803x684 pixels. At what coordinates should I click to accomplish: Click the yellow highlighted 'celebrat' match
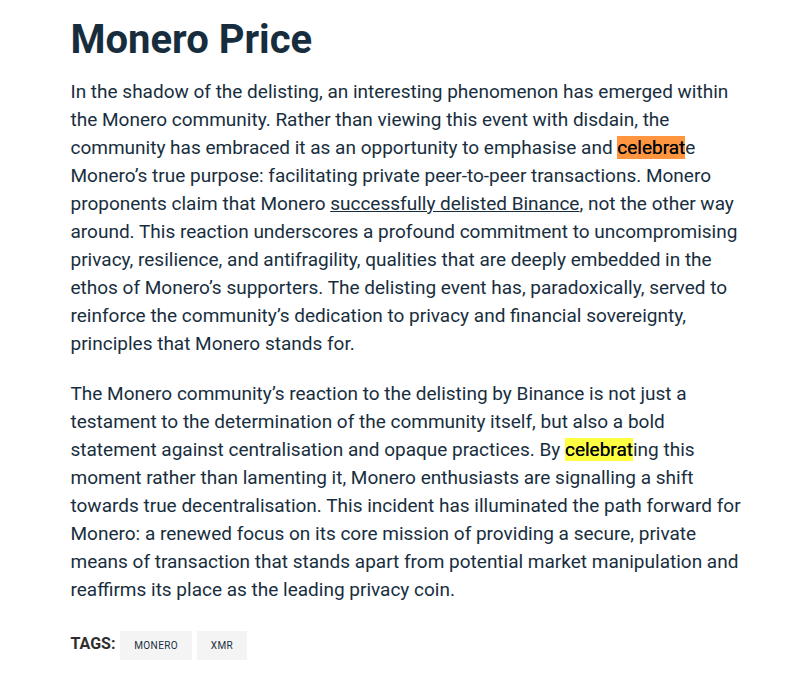[599, 449]
